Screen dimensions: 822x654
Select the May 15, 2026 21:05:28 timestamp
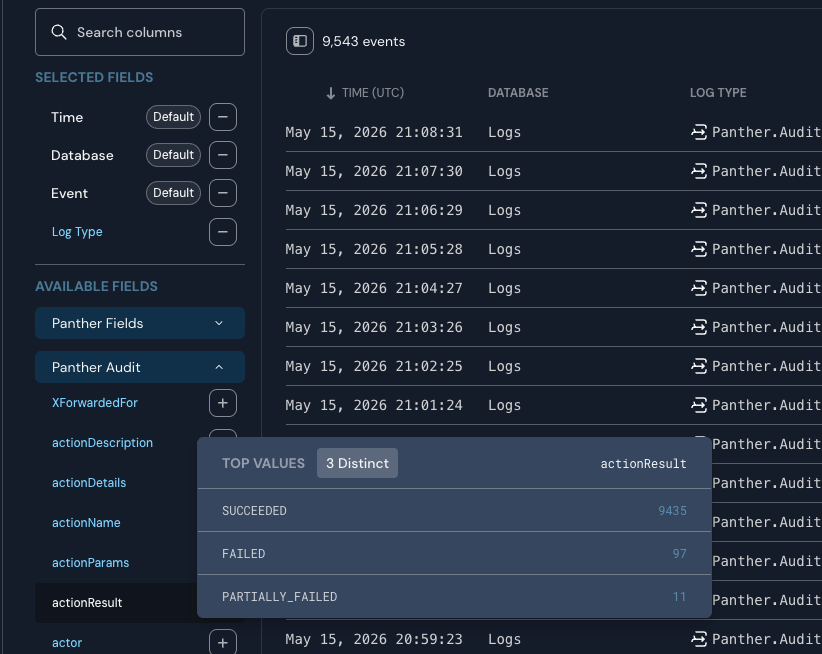click(x=374, y=249)
